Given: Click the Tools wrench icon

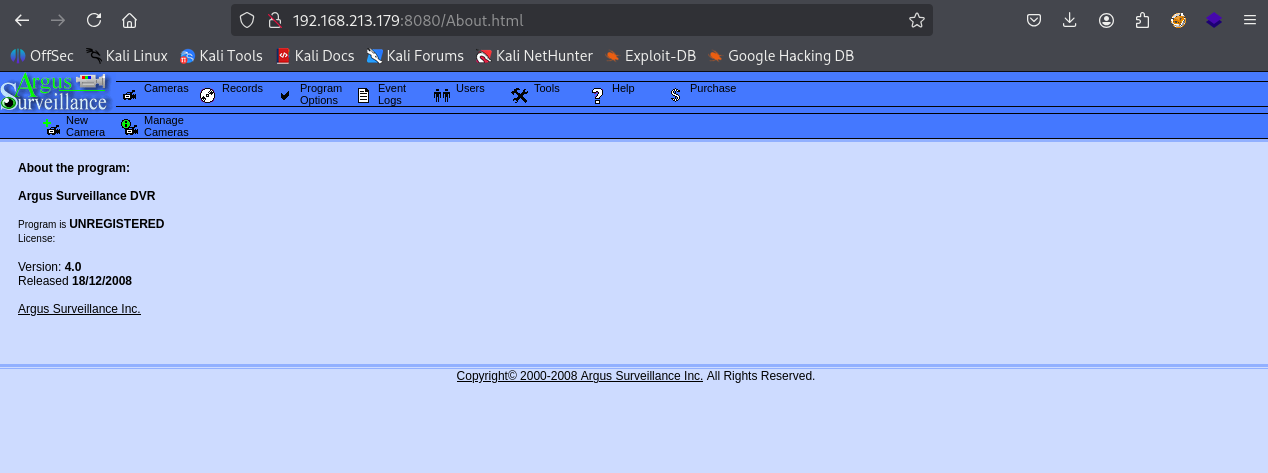Looking at the screenshot, I should pos(519,95).
